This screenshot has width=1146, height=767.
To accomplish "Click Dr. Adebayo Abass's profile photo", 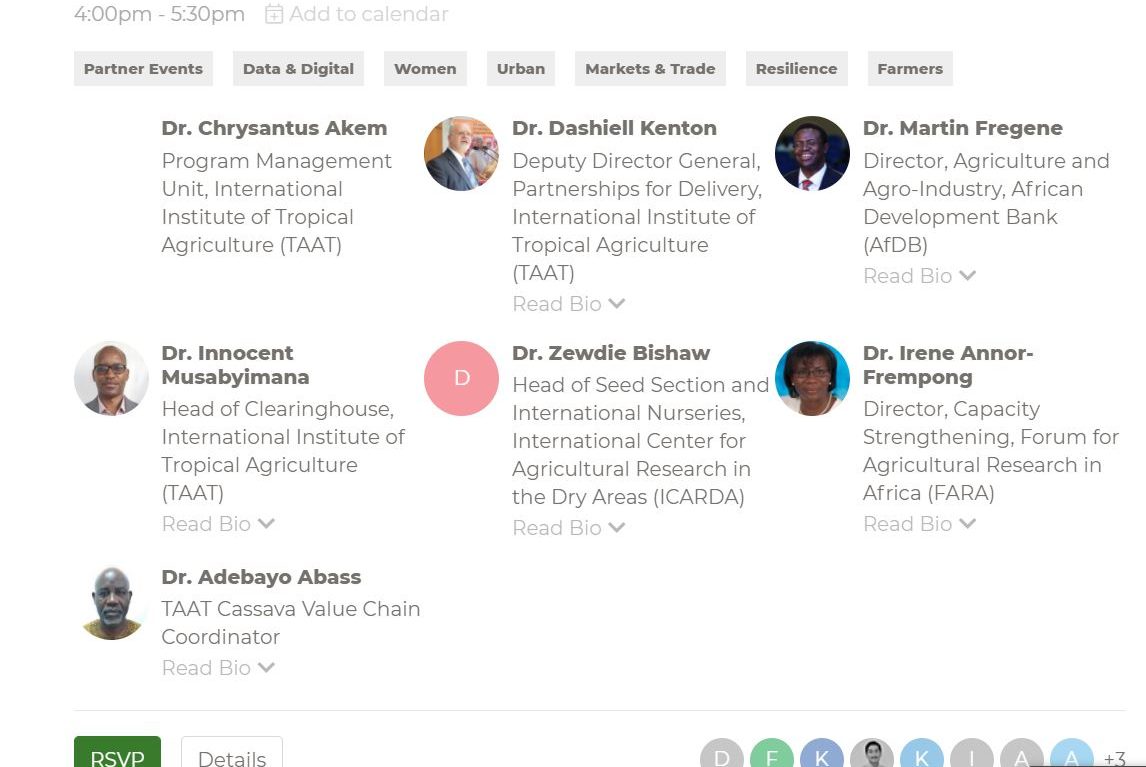I will pos(111,602).
